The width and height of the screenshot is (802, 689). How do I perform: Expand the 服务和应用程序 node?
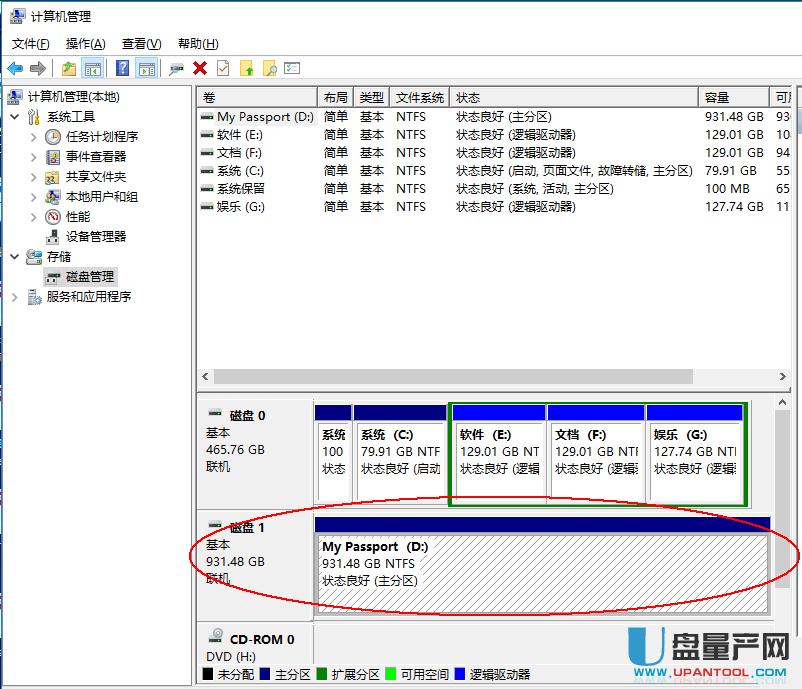[15, 297]
